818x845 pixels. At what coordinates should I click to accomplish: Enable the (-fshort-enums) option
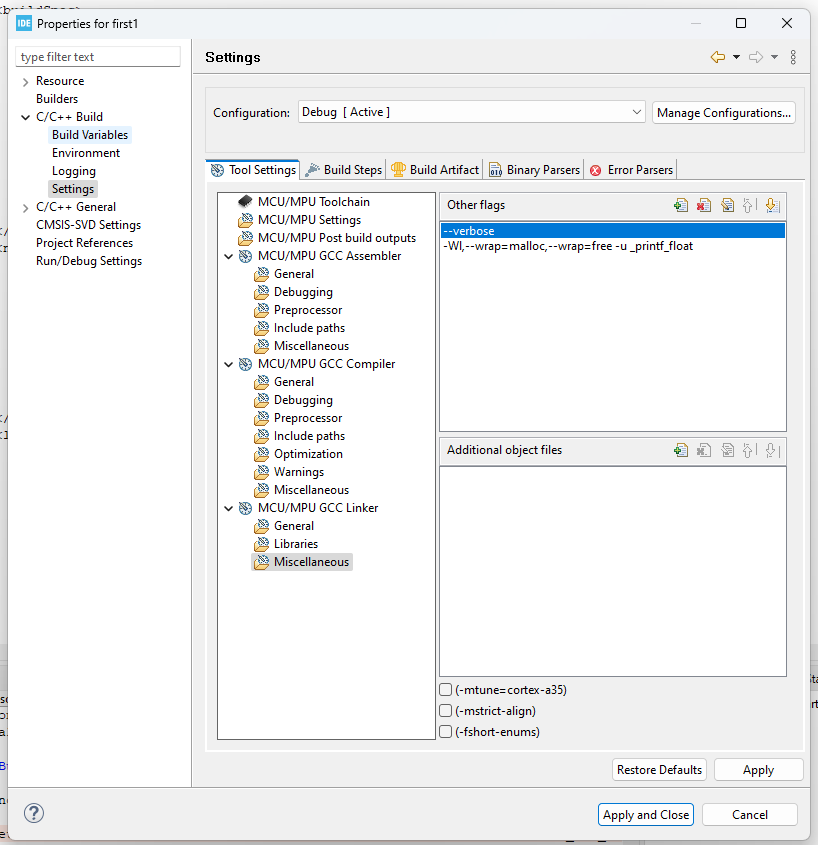[x=445, y=731]
